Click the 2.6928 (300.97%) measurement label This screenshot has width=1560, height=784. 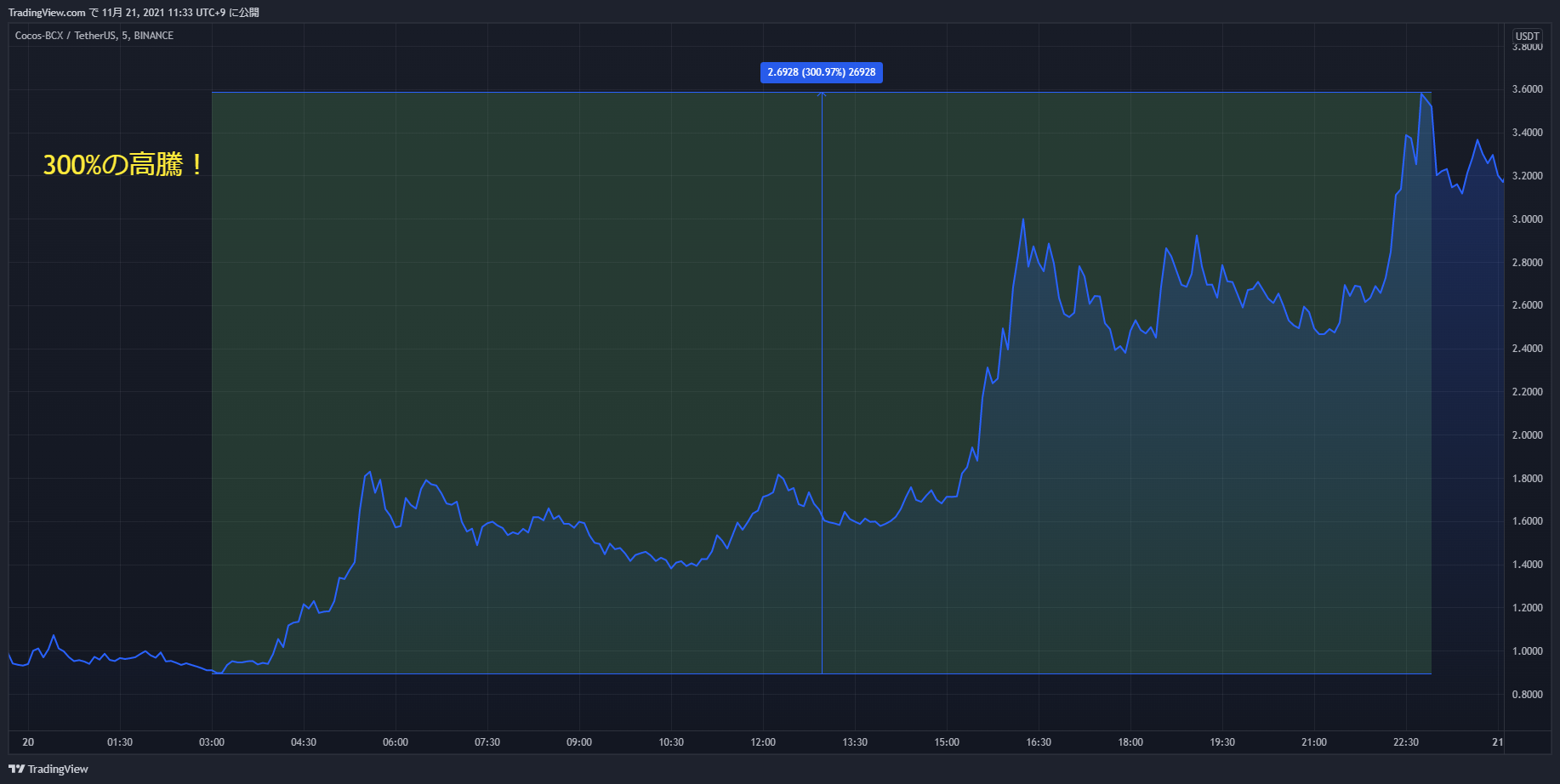pos(822,72)
